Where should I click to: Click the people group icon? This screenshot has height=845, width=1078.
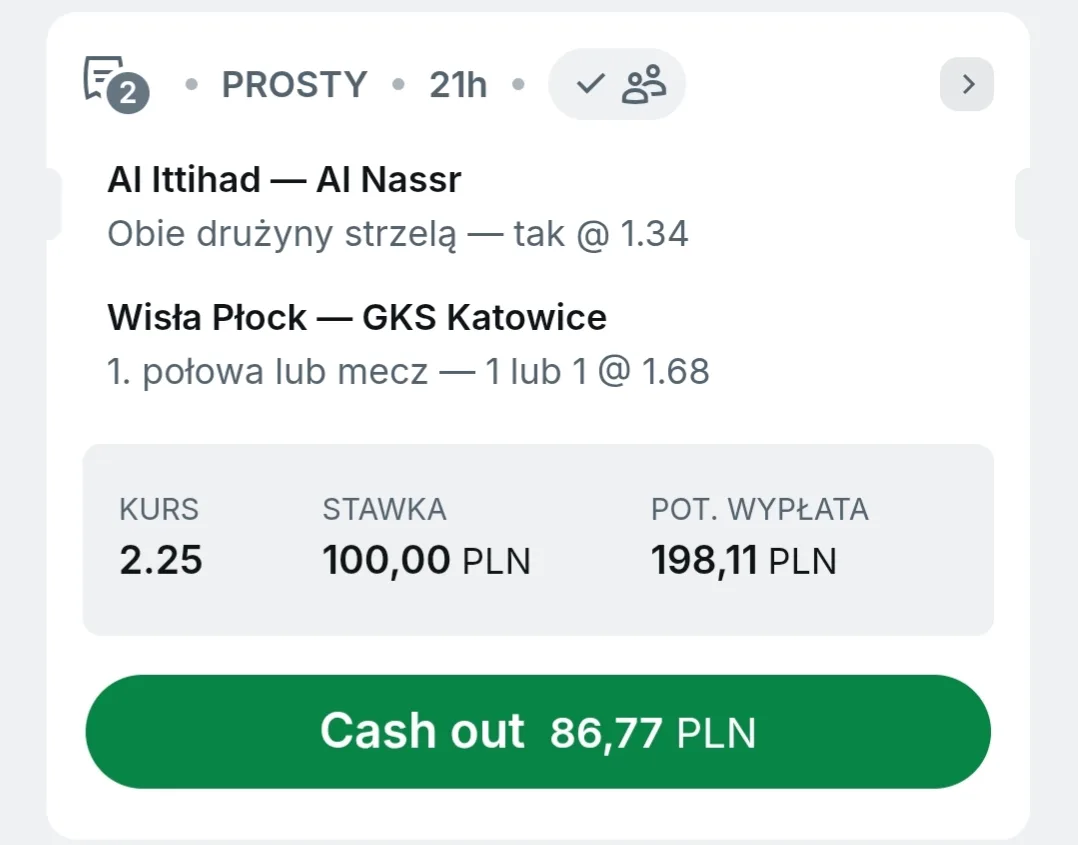click(643, 85)
